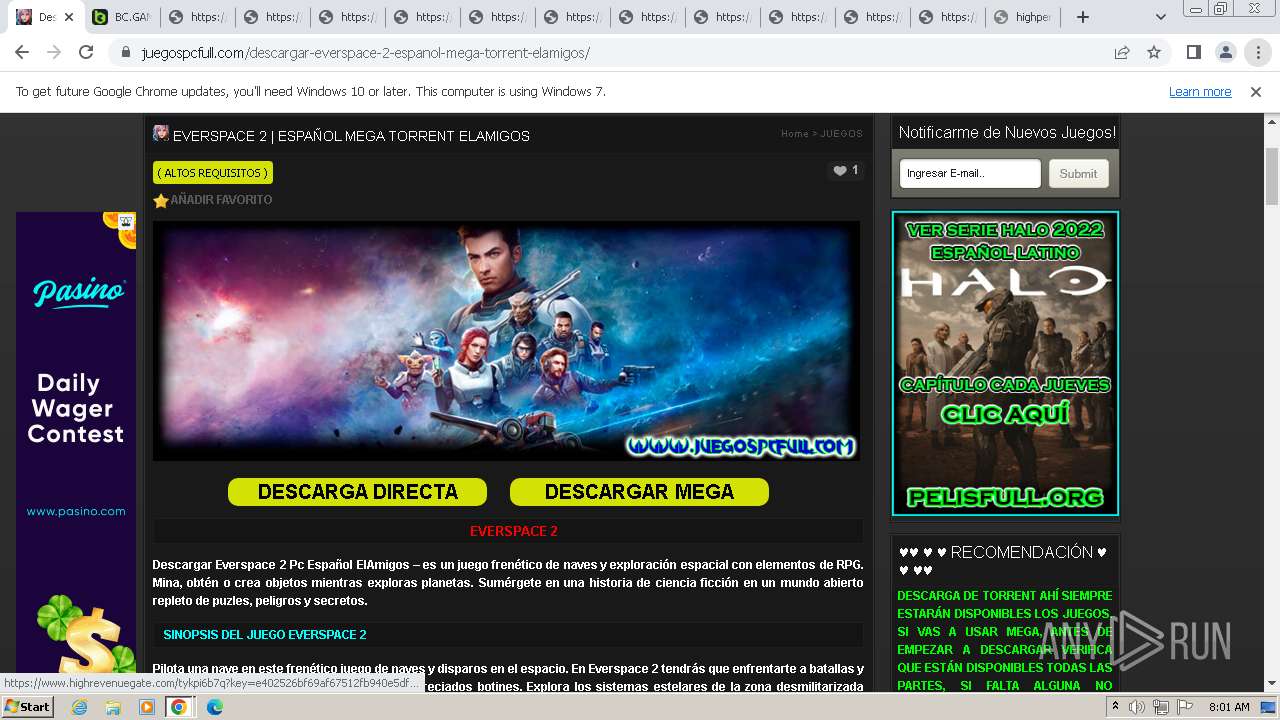Open Internet Explorer from the taskbar

80,707
